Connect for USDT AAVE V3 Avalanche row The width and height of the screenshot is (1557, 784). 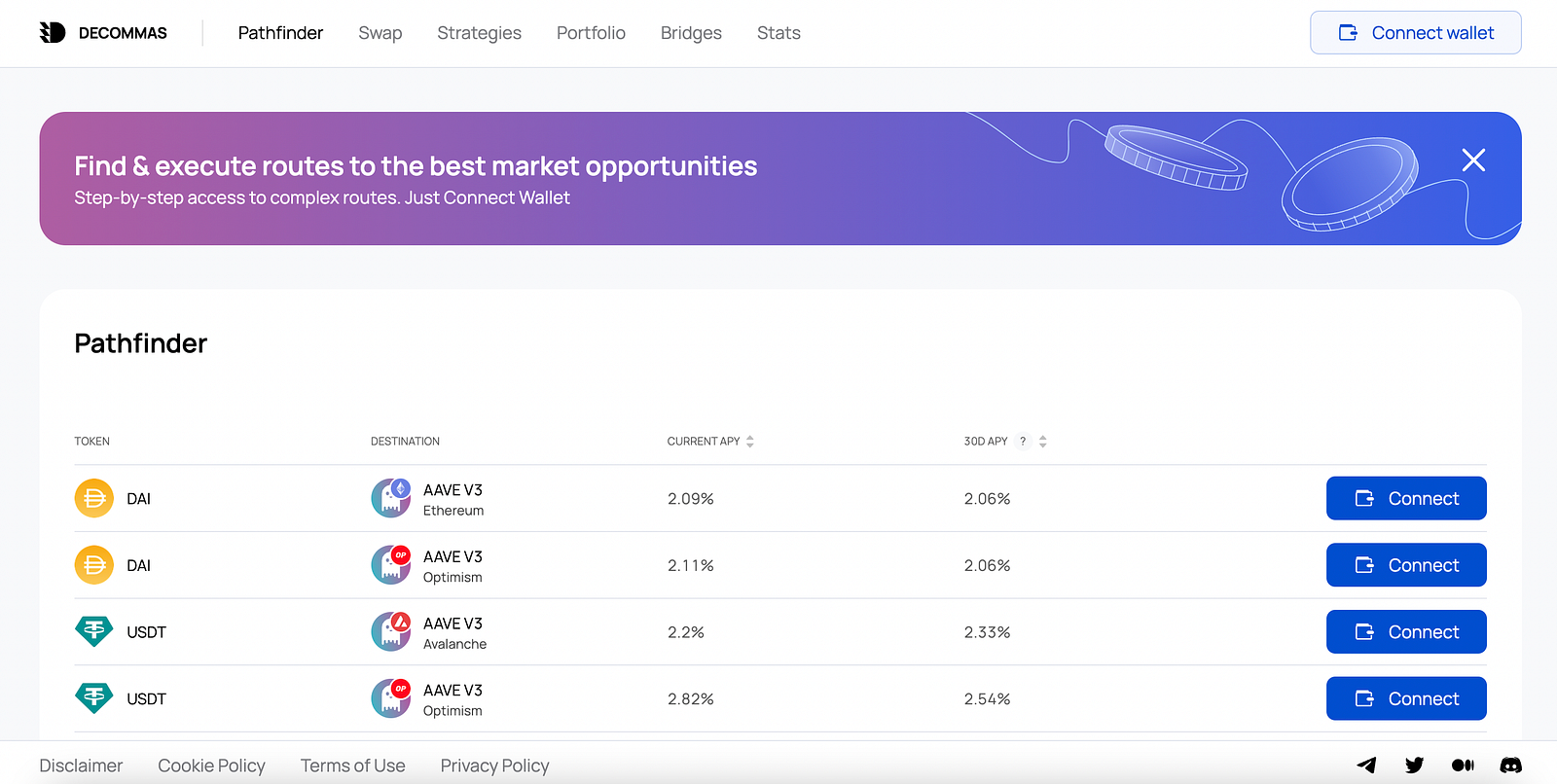click(x=1406, y=632)
